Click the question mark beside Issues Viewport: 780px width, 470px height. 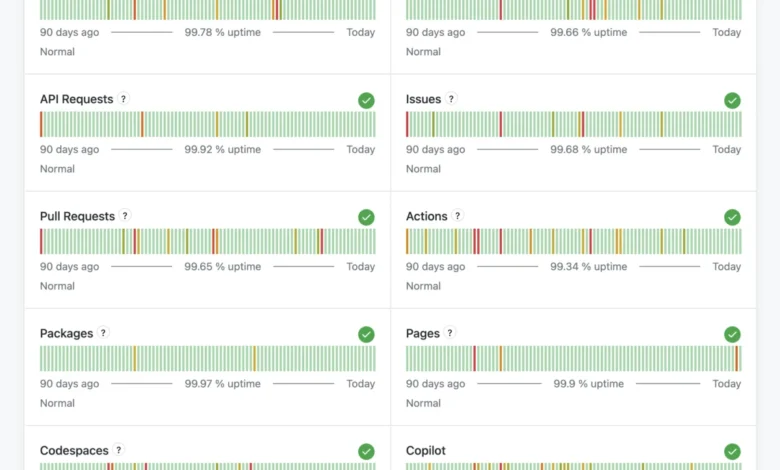click(451, 99)
